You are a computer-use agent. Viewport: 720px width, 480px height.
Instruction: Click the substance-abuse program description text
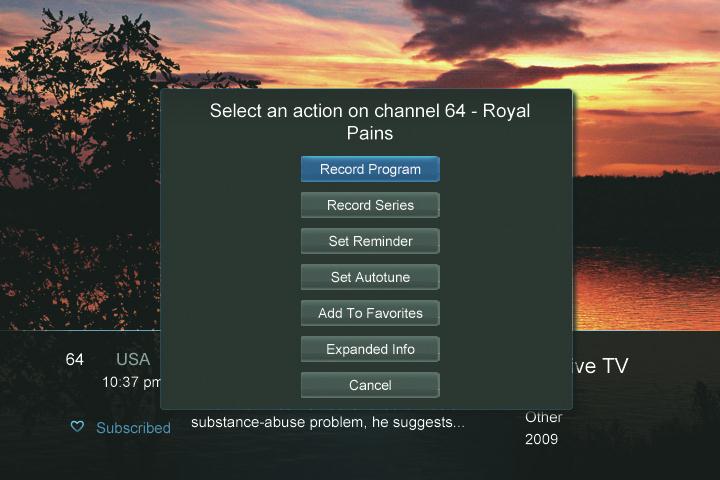click(x=328, y=422)
